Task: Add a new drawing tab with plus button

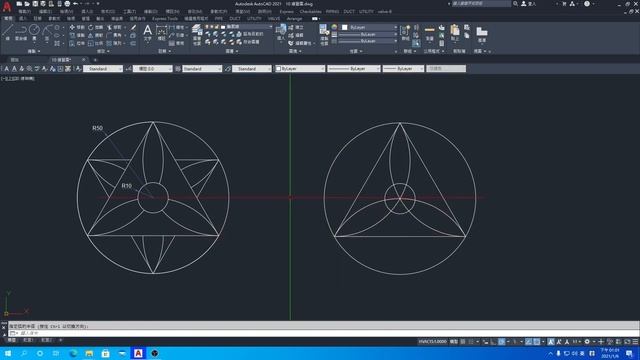Action: click(95, 60)
